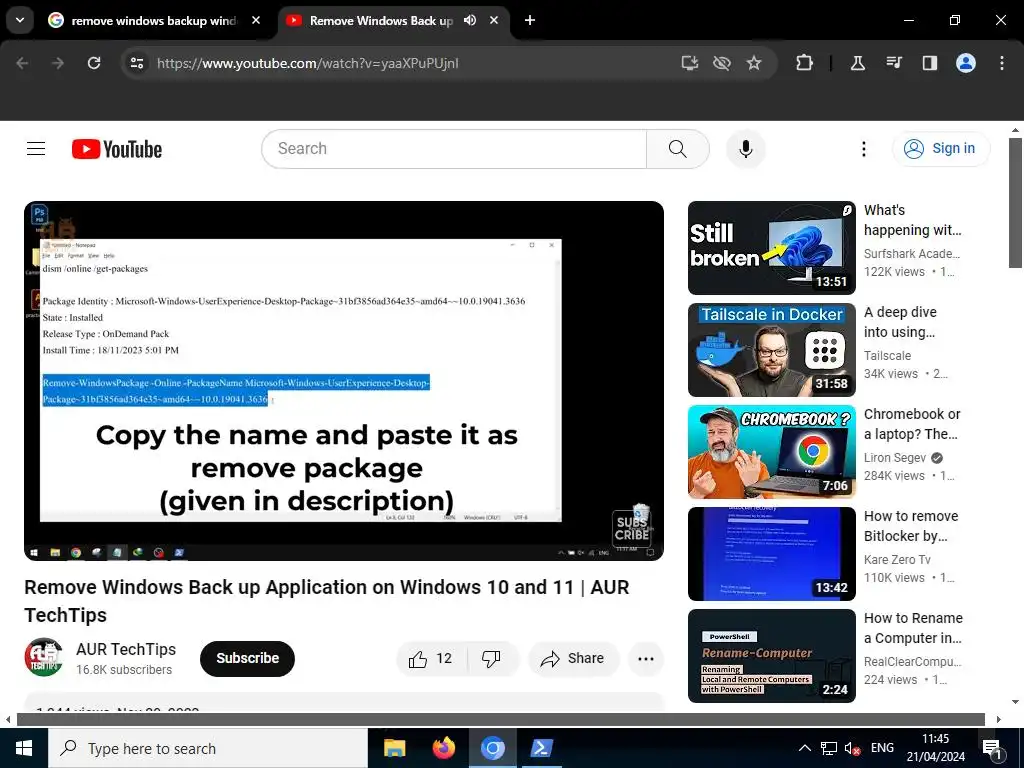Show hidden system tray icons
This screenshot has width=1024, height=768.
(805, 748)
